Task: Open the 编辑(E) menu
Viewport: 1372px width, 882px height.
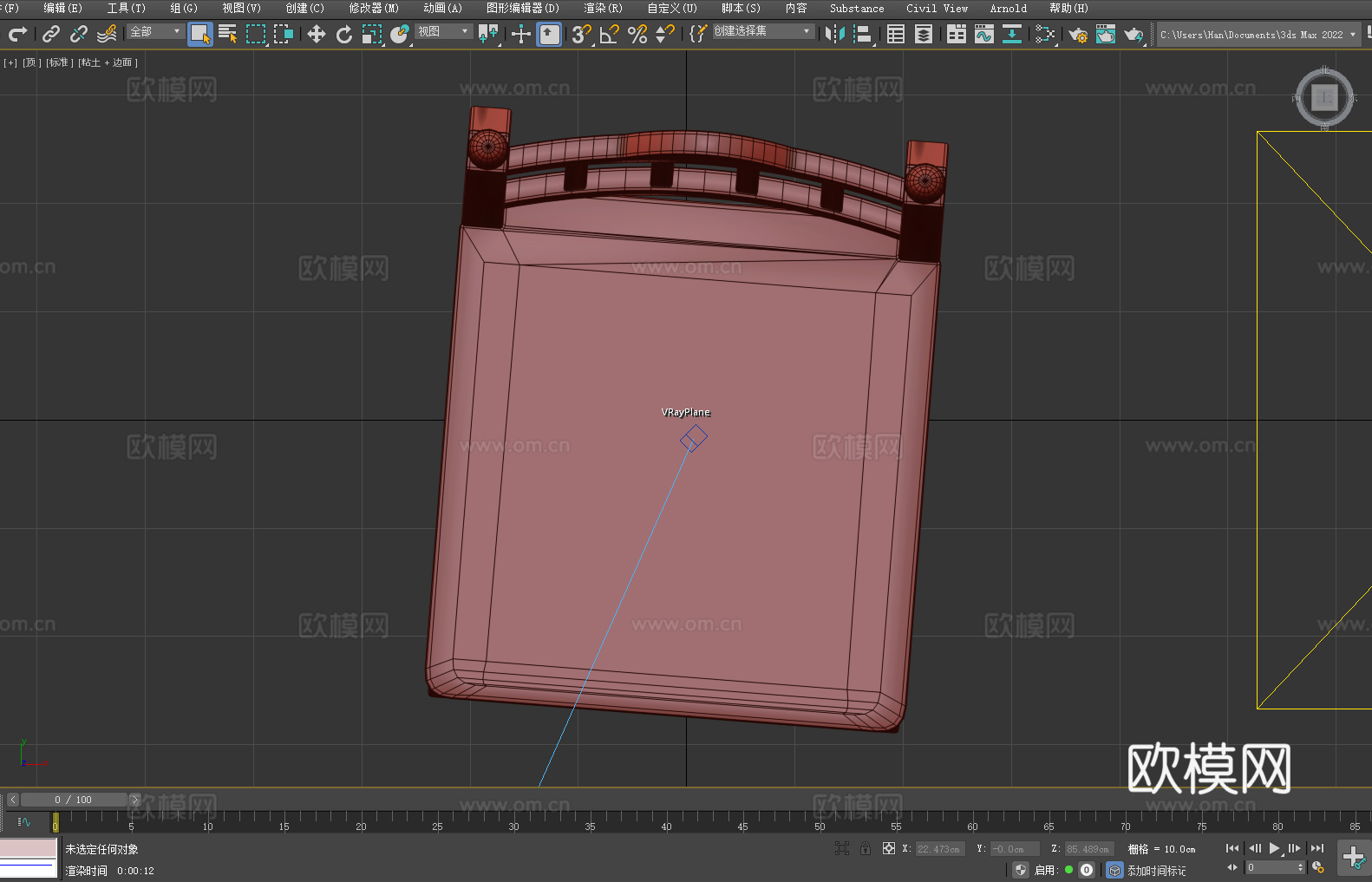Action: (62, 8)
